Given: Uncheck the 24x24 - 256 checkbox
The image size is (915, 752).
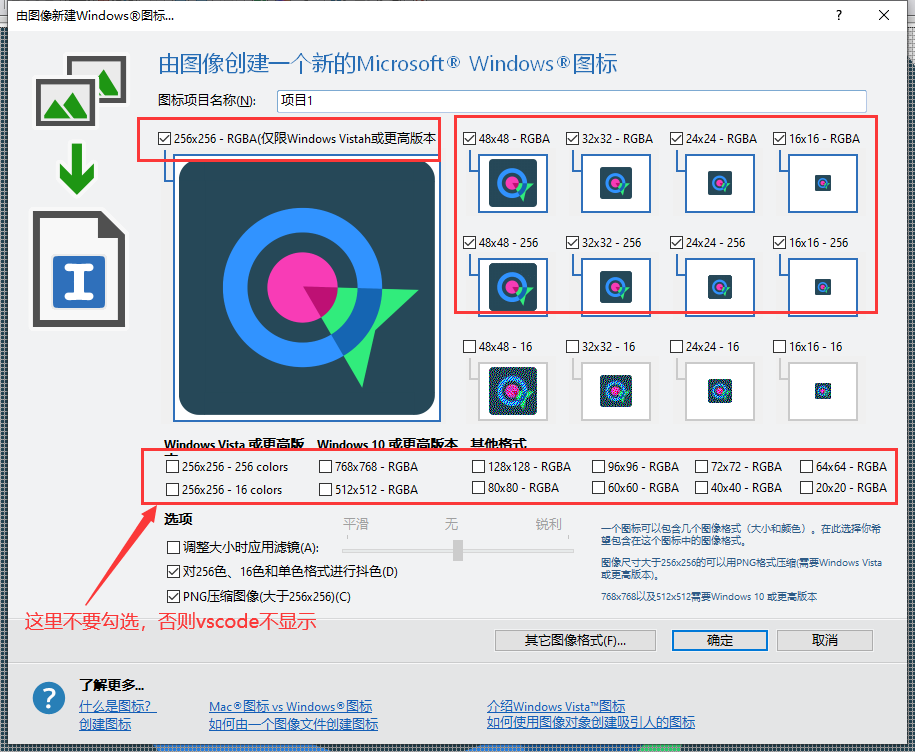Looking at the screenshot, I should coord(676,243).
